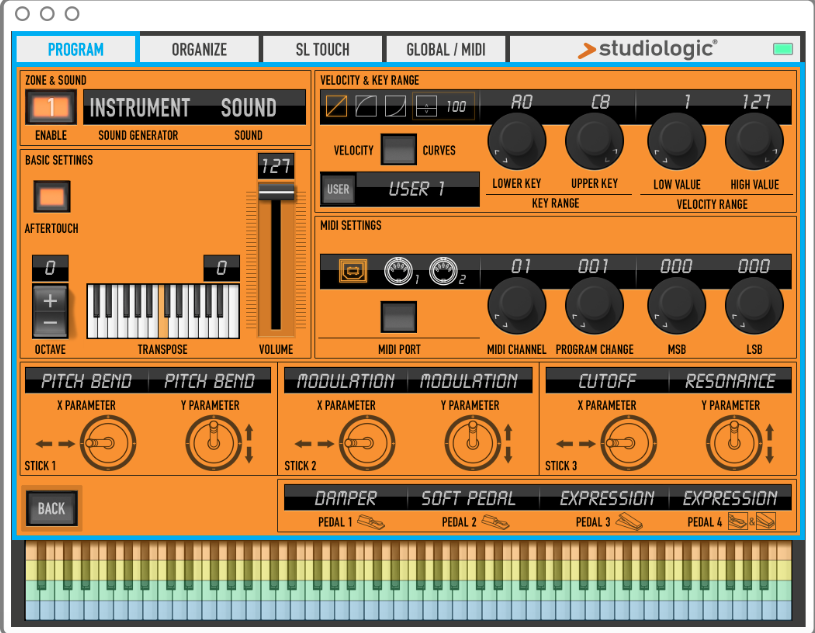Select the convex velocity curve icon

366,105
